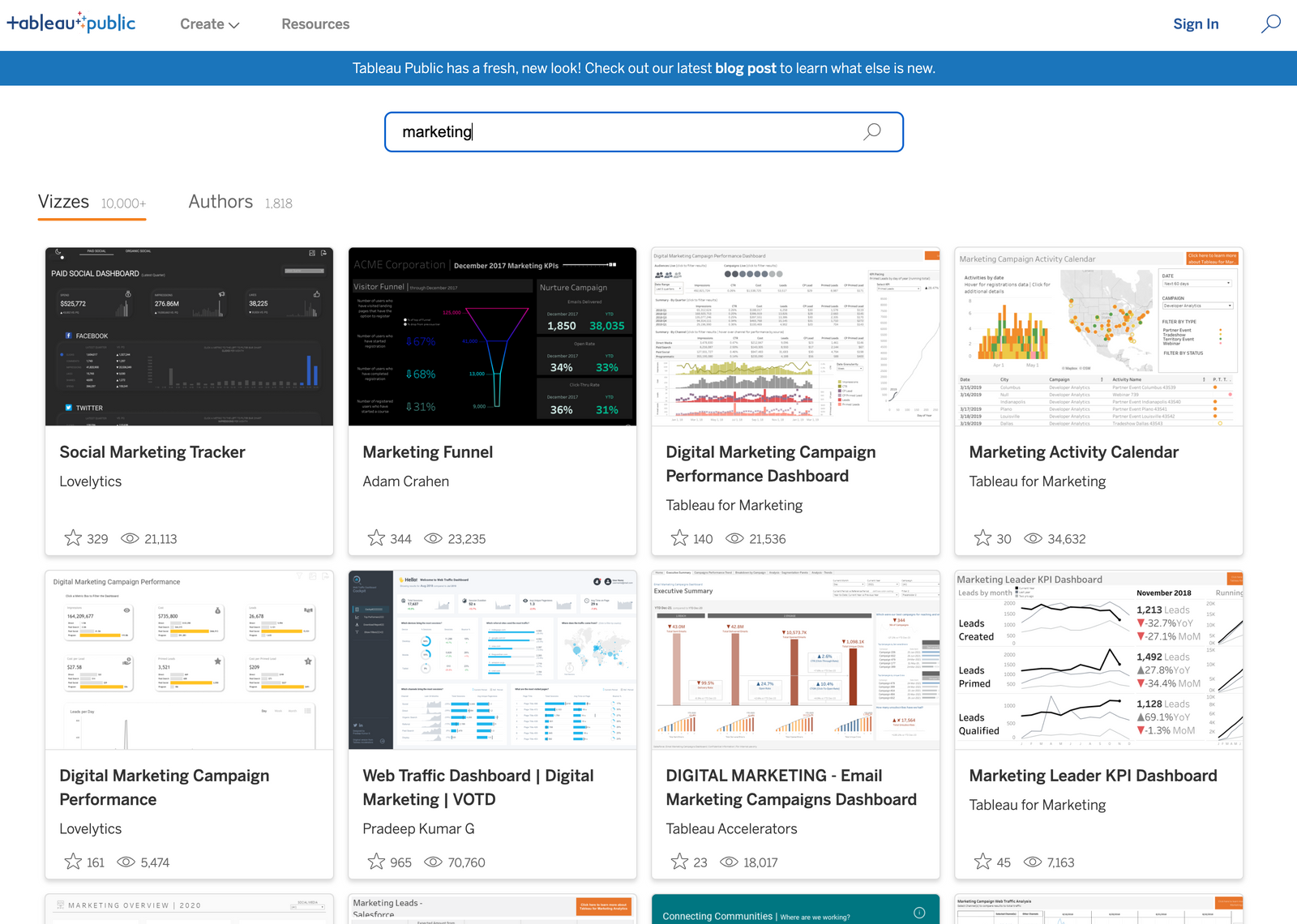Viewport: 1297px width, 924px height.
Task: Click the search icon inside the search bar
Action: point(872,131)
